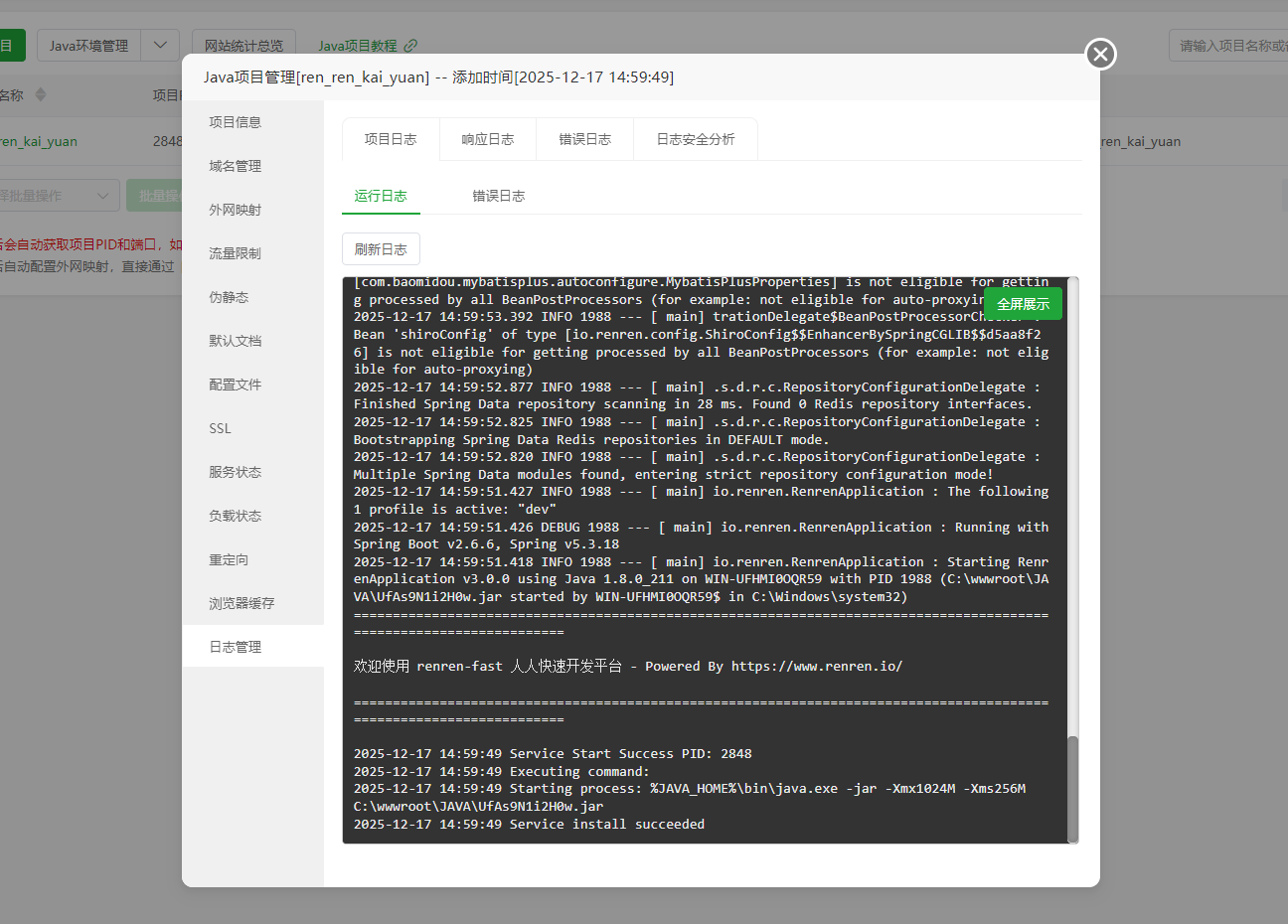Image resolution: width=1288 pixels, height=924 pixels.
Task: Open the 批量操作 dropdown selector
Action: [x=60, y=196]
